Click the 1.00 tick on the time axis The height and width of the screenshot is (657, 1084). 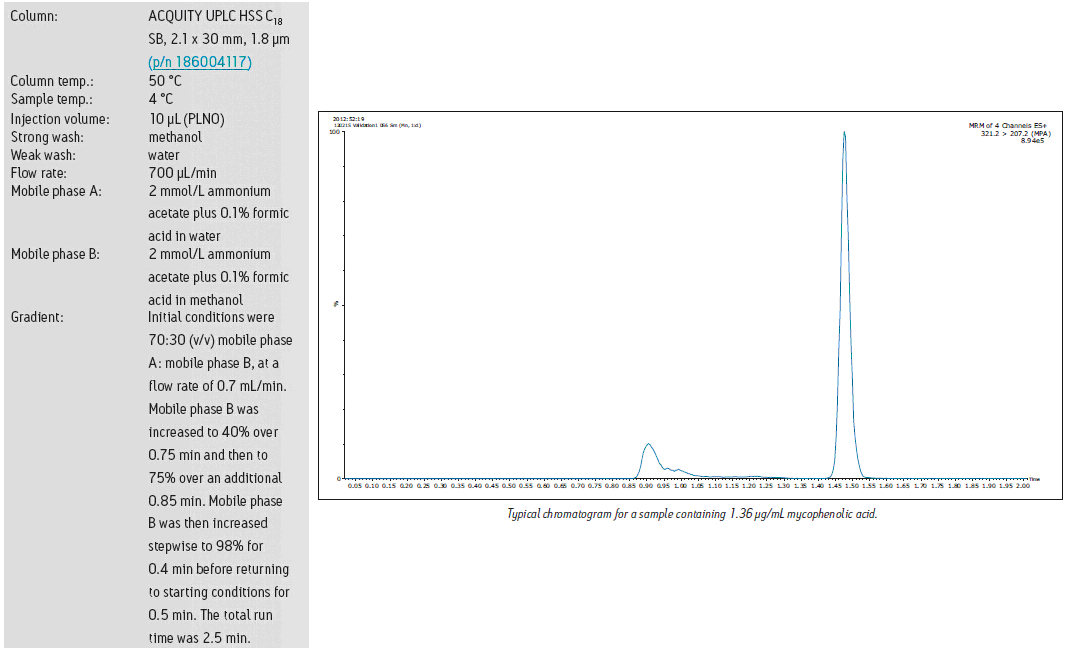click(680, 486)
